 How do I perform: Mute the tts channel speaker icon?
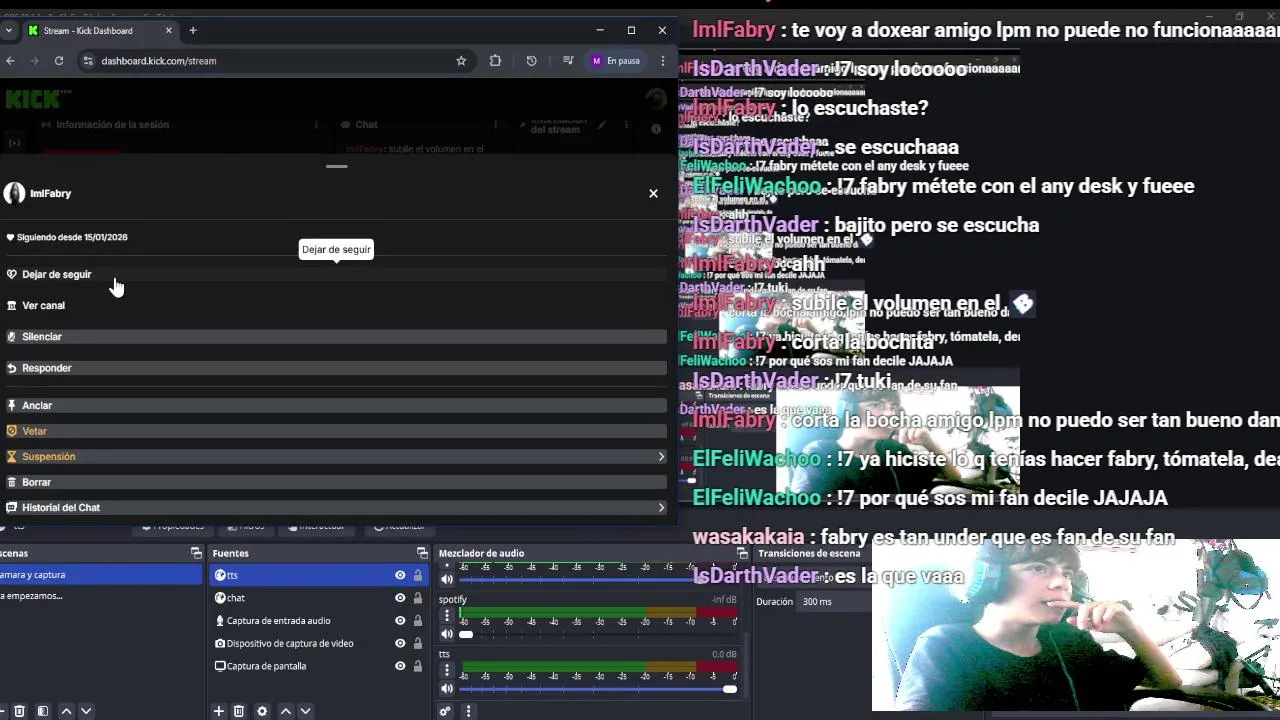(447, 688)
